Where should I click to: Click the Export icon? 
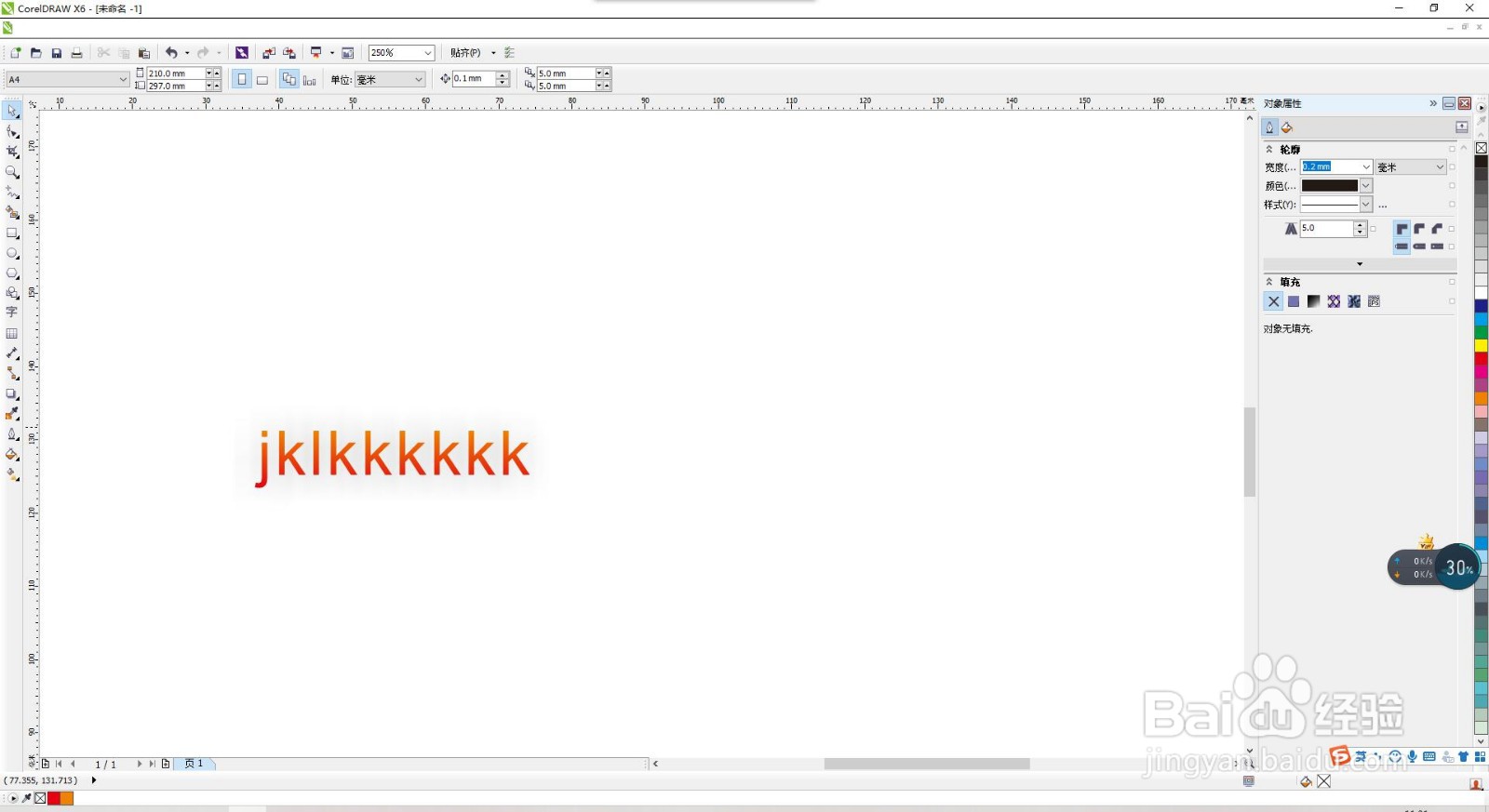pyautogui.click(x=289, y=53)
